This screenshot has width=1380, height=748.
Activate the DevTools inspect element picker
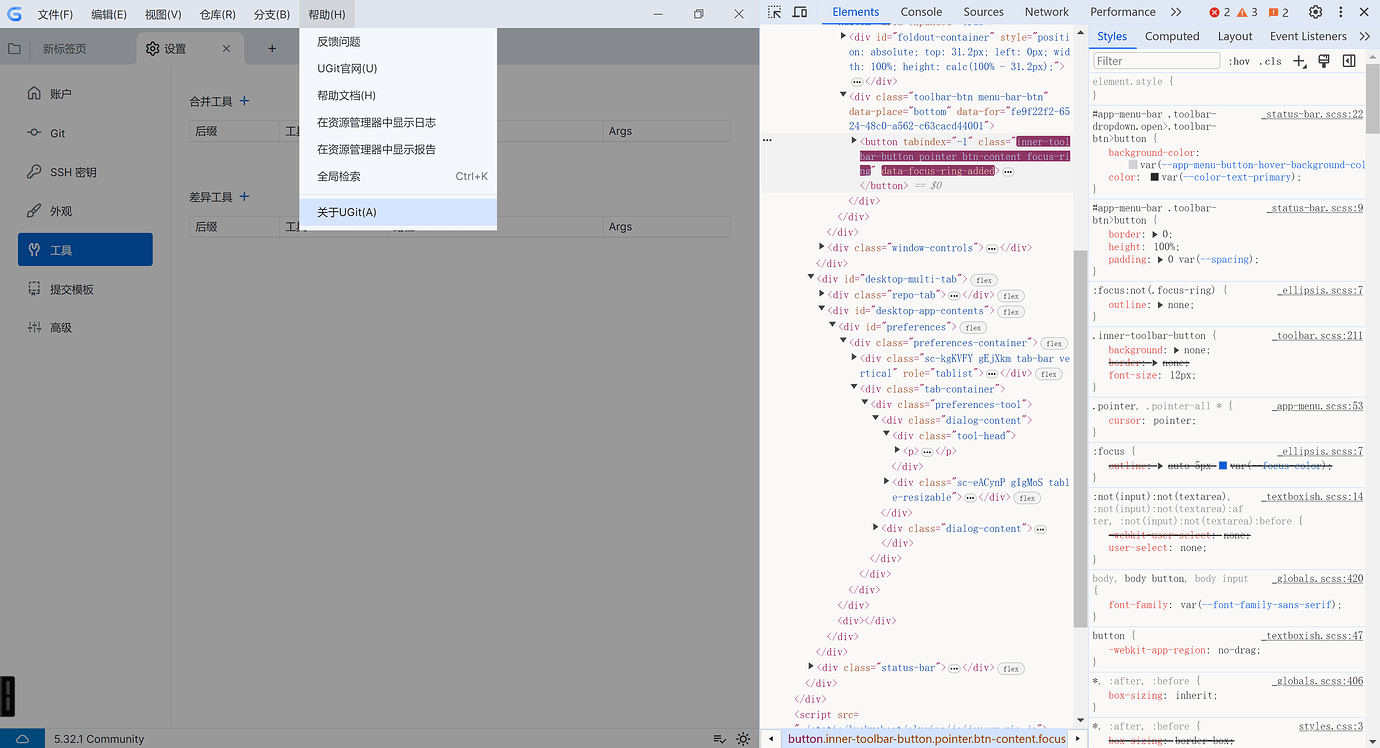[x=775, y=12]
